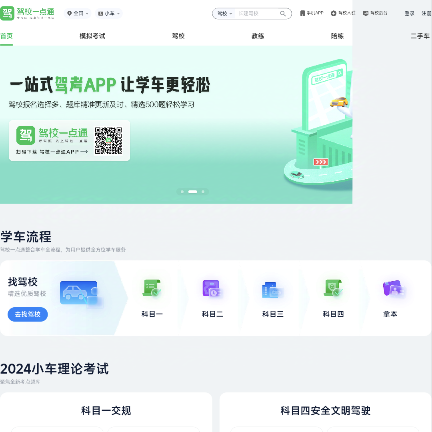
Task: Click the mobile phone APP icon in header
Action: point(302,13)
